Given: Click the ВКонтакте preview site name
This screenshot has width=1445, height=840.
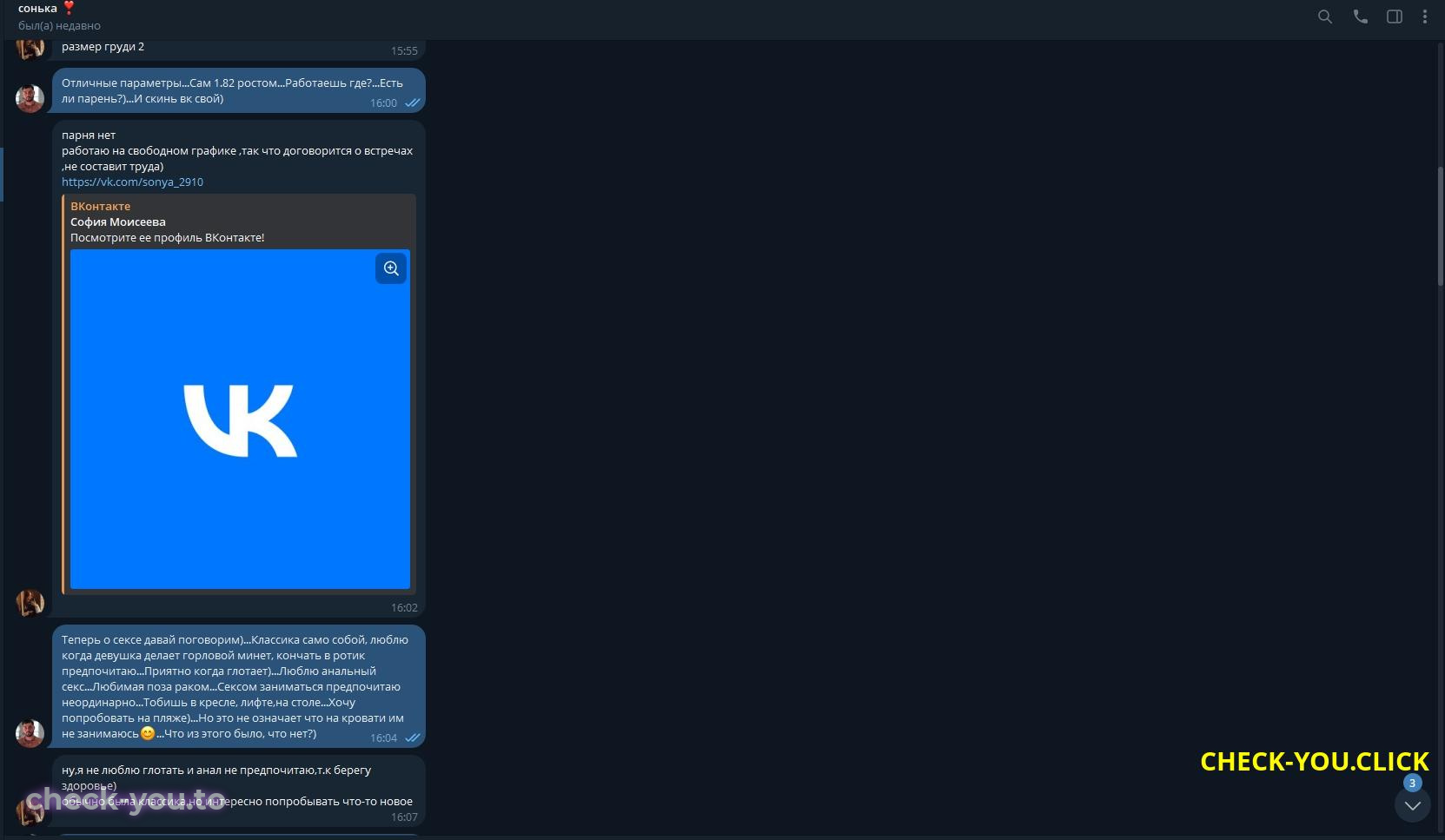Looking at the screenshot, I should (101, 207).
